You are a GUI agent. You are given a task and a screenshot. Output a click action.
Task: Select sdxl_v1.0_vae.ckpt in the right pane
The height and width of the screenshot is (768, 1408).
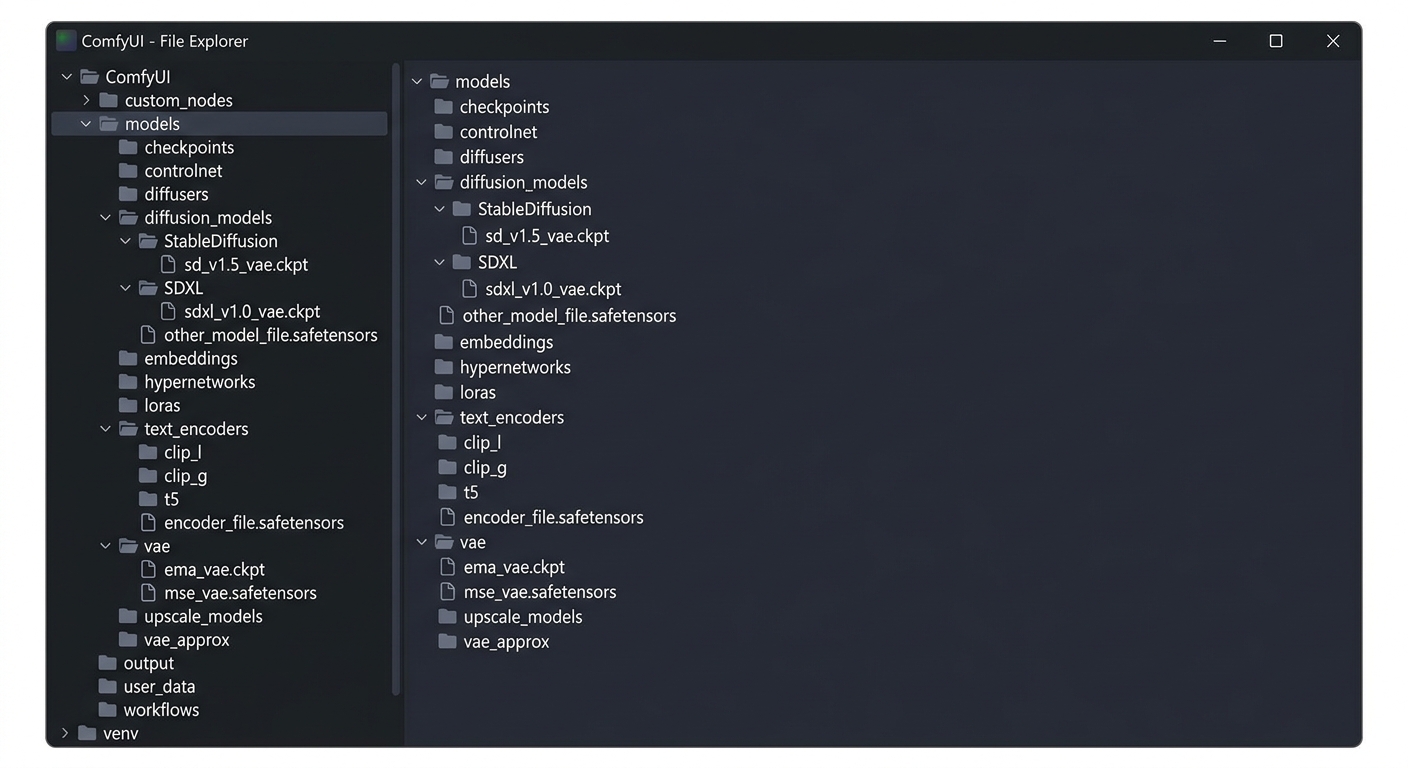tap(553, 289)
